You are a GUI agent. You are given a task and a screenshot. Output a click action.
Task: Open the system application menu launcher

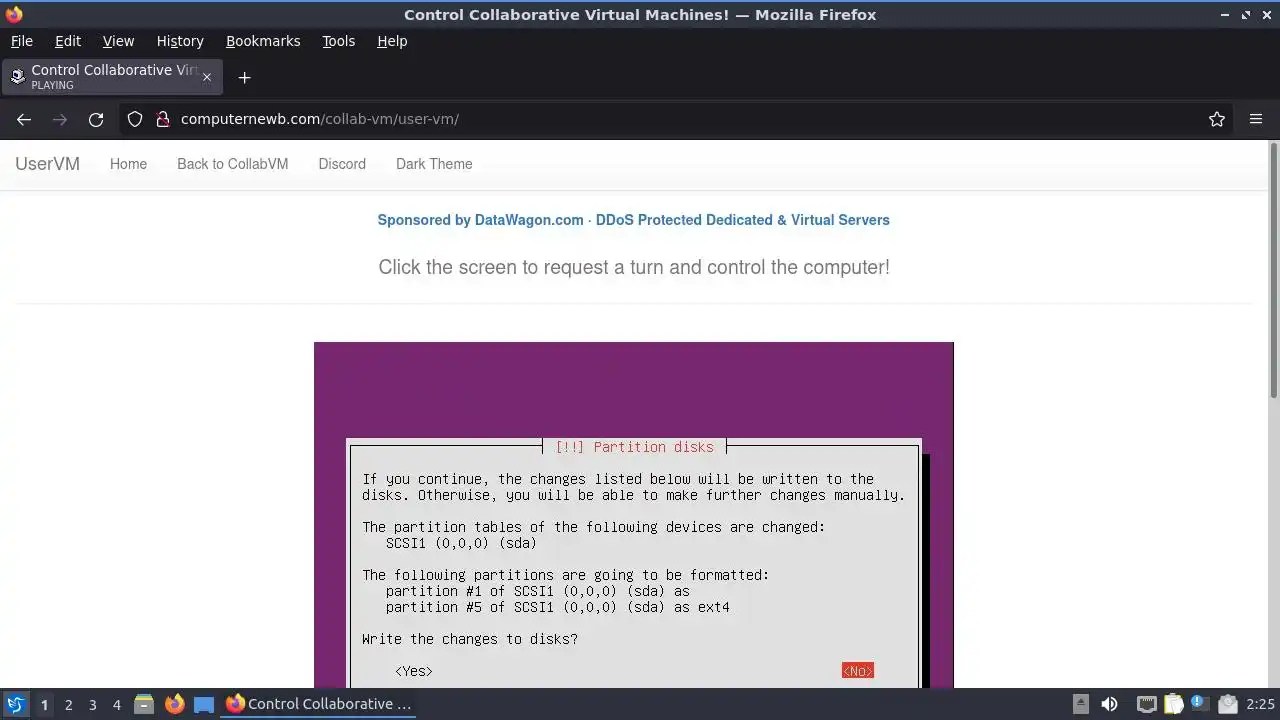(15, 704)
